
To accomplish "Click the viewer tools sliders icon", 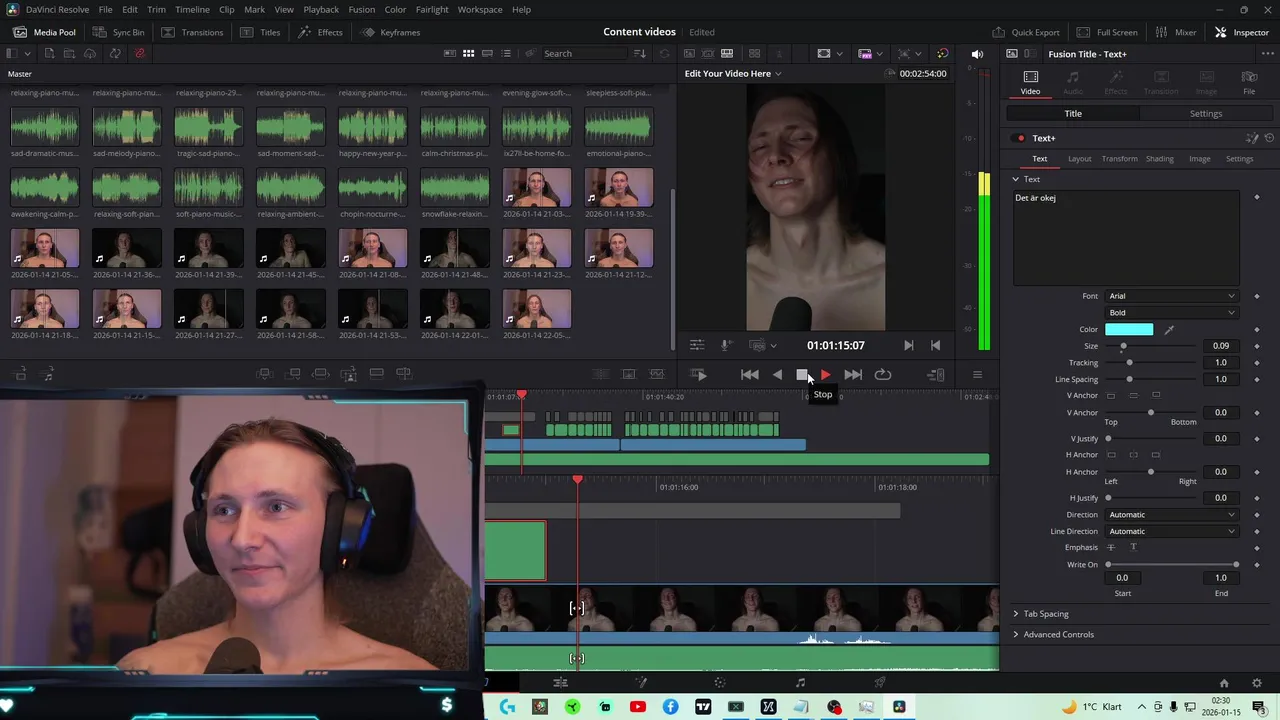I will 697,345.
